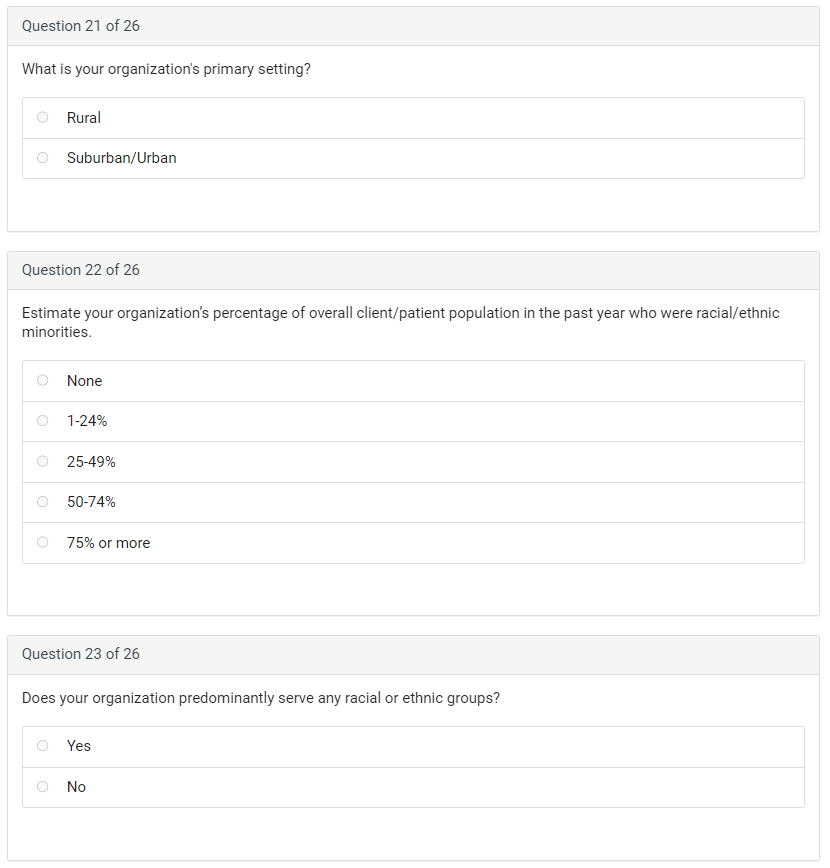Select the Rural radio button
The height and width of the screenshot is (868, 830).
(x=42, y=117)
